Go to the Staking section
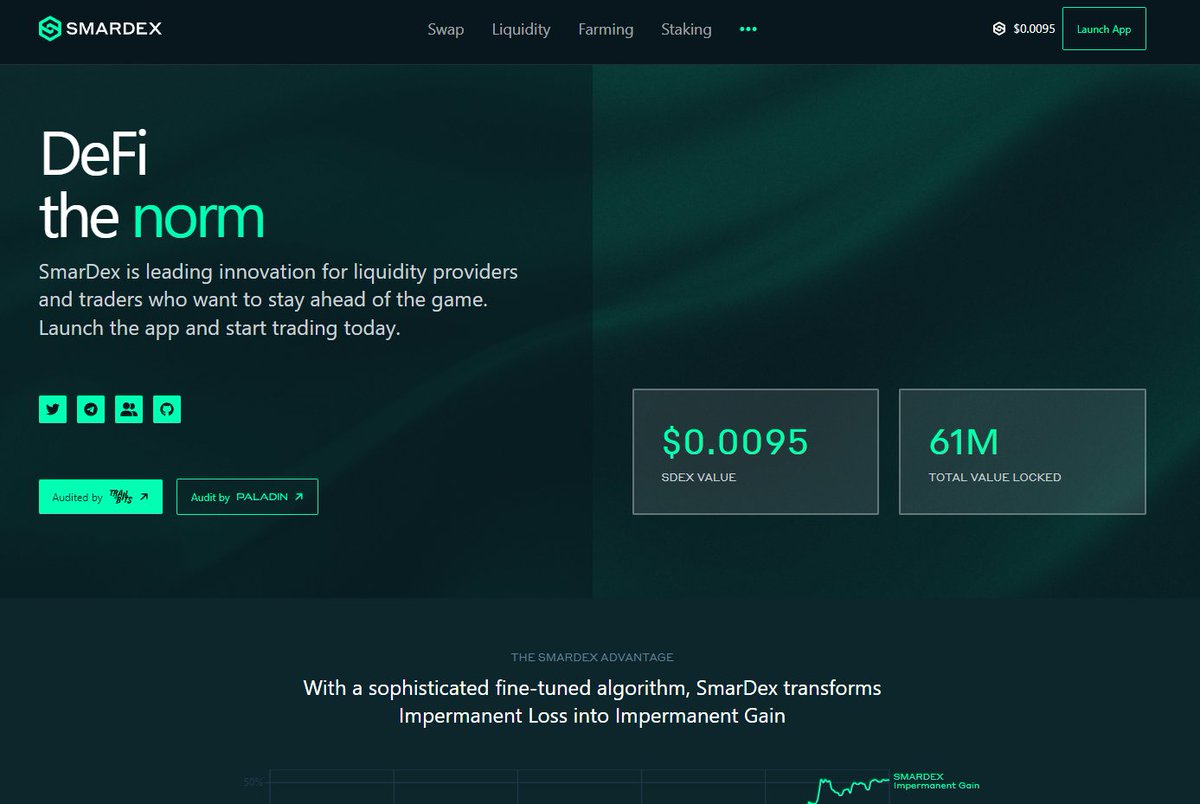 click(x=686, y=30)
